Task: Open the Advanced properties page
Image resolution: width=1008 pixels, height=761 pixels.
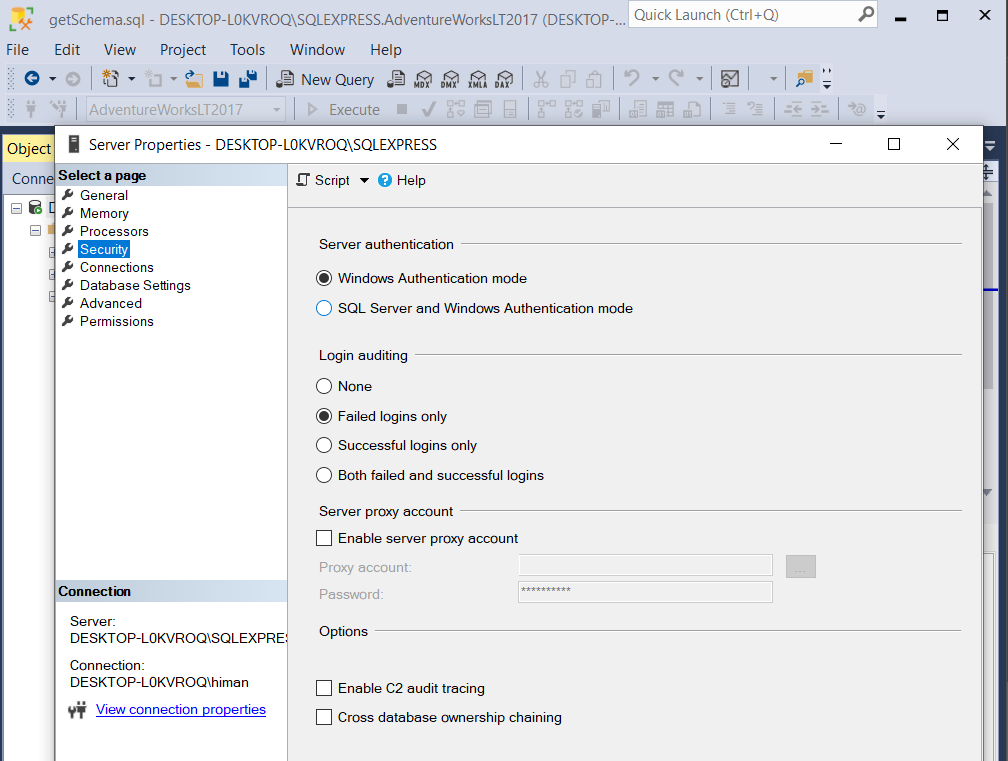Action: (111, 303)
